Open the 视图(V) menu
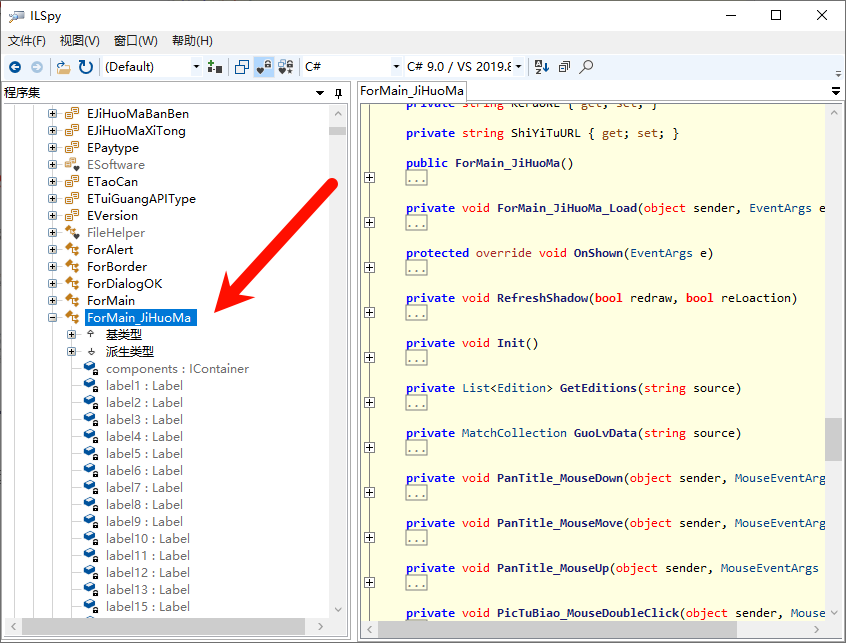The height and width of the screenshot is (643, 846). 79,41
